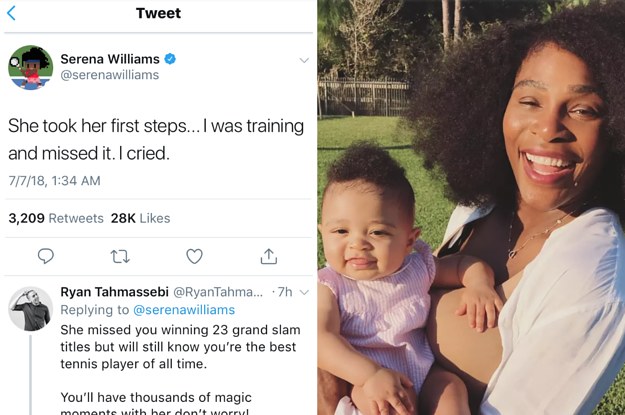Screen dimensions: 625x415
Task: Tap the blue verified badge
Action: (170, 59)
